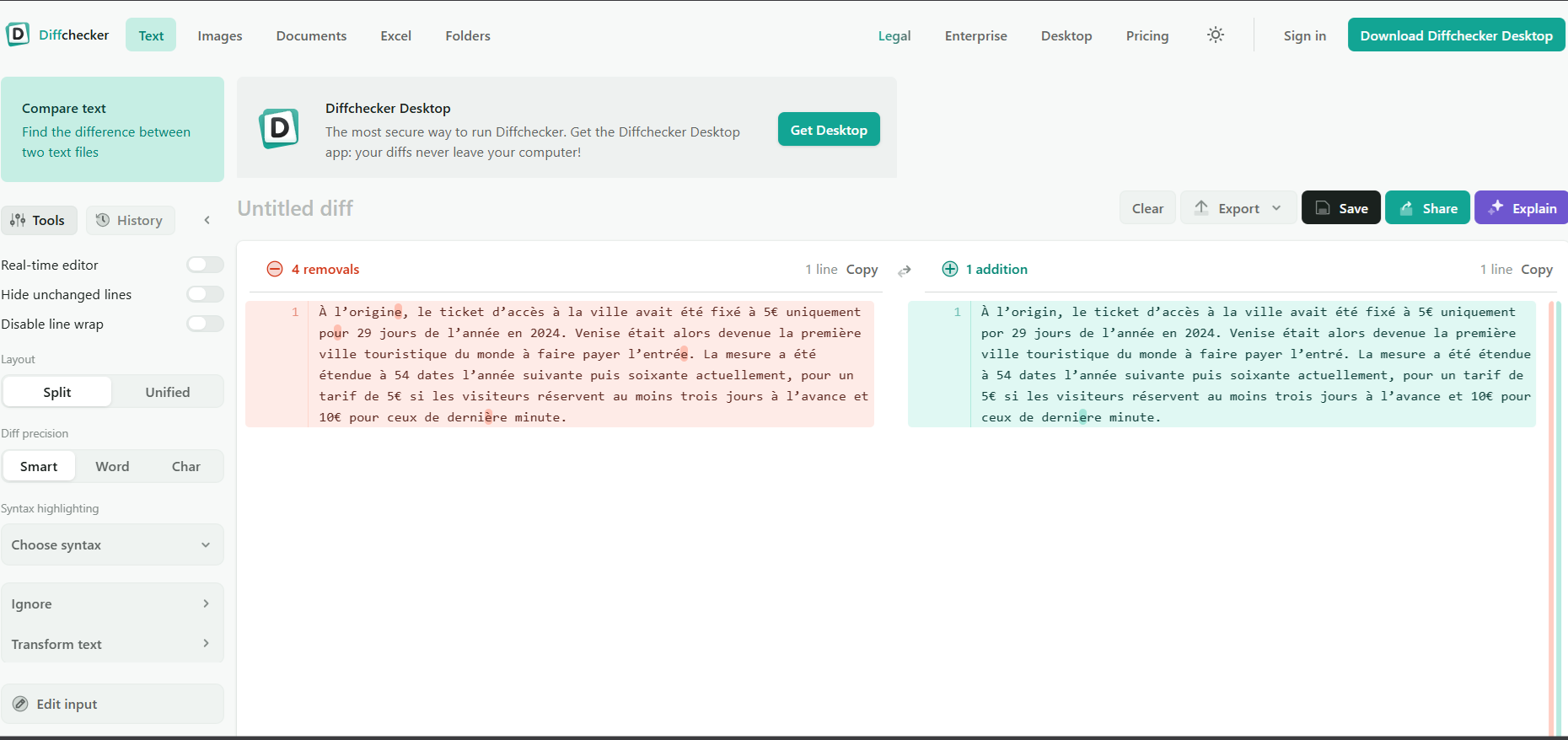The width and height of the screenshot is (1568, 740).
Task: Copy the left removals text
Action: point(862,269)
